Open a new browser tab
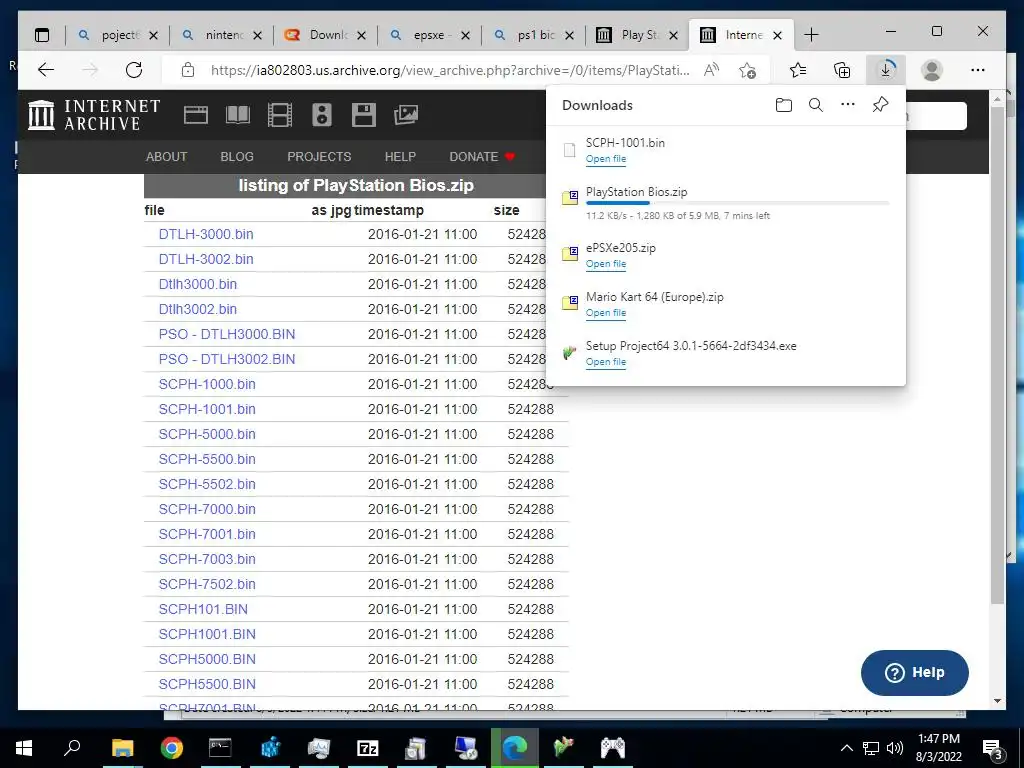This screenshot has width=1024, height=768. [x=811, y=35]
